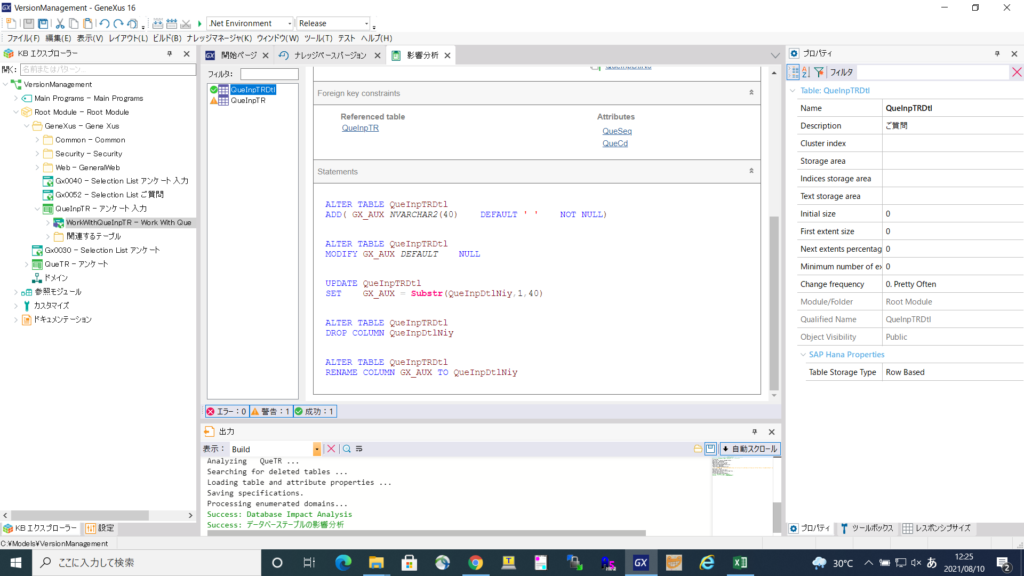The width and height of the screenshot is (1024, 576).
Task: Click the impact analysis フィルタ input field
Action: [x=269, y=74]
